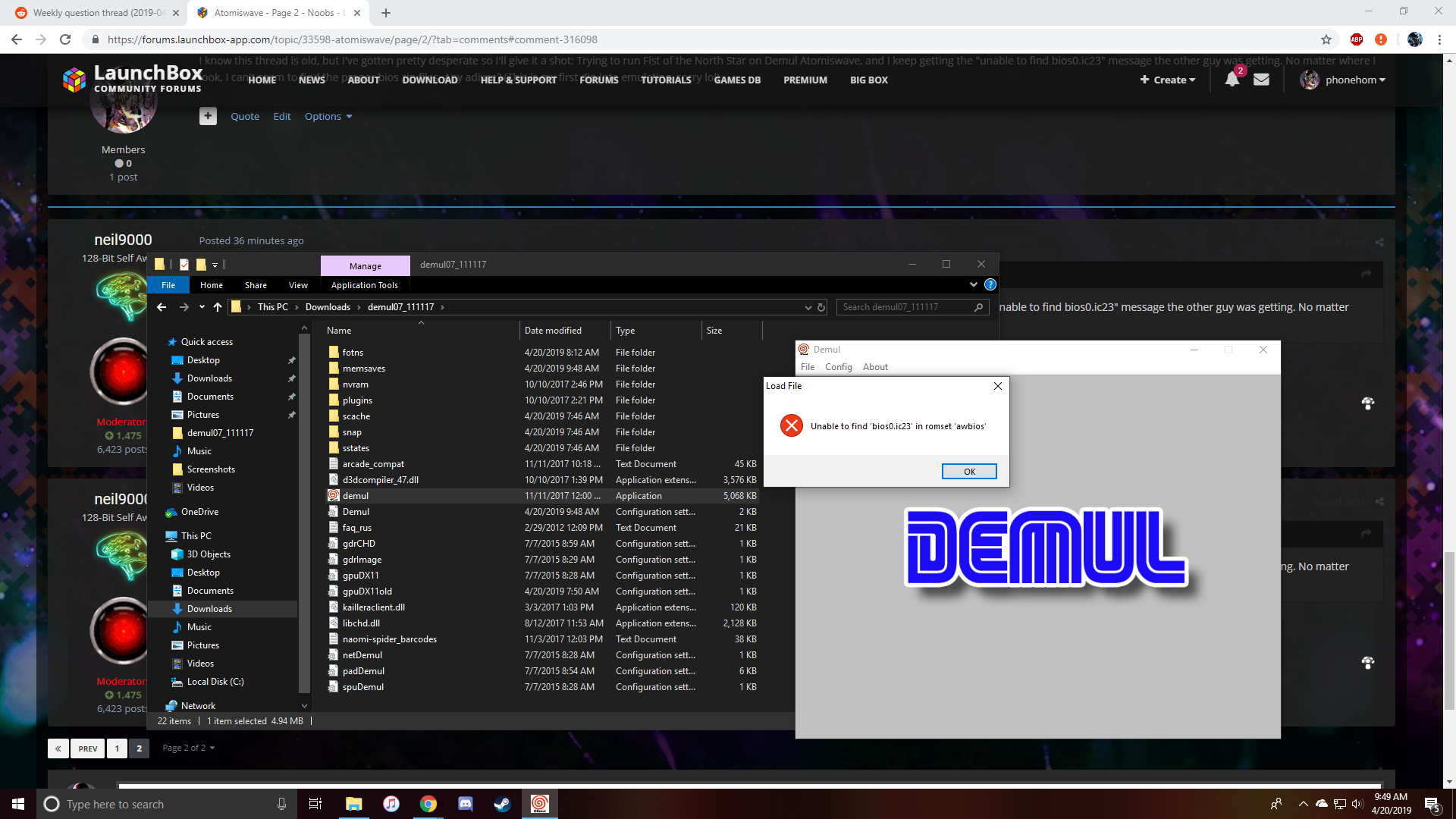
Task: Expand address bar history dropdown
Action: point(808,307)
